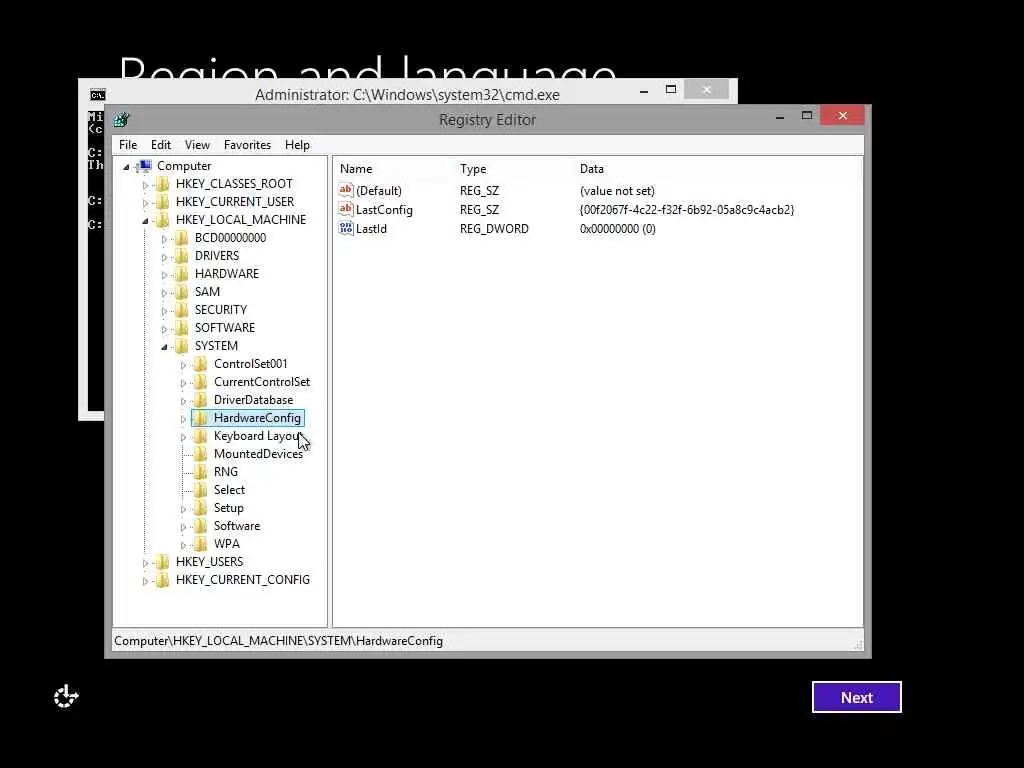Click the REG_DWORD type cell
Image resolution: width=1024 pixels, height=768 pixels.
coord(494,229)
